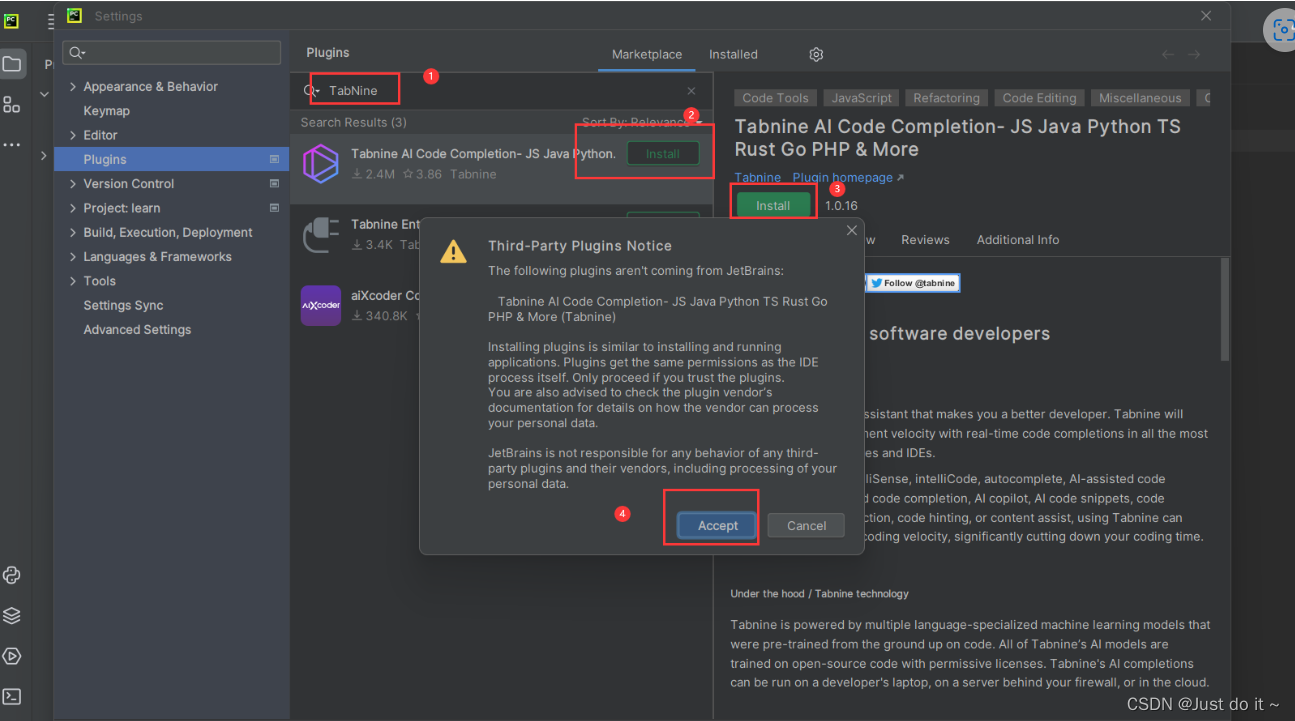
Task: Click the plugin description vertical scrollbar
Action: click(1225, 310)
